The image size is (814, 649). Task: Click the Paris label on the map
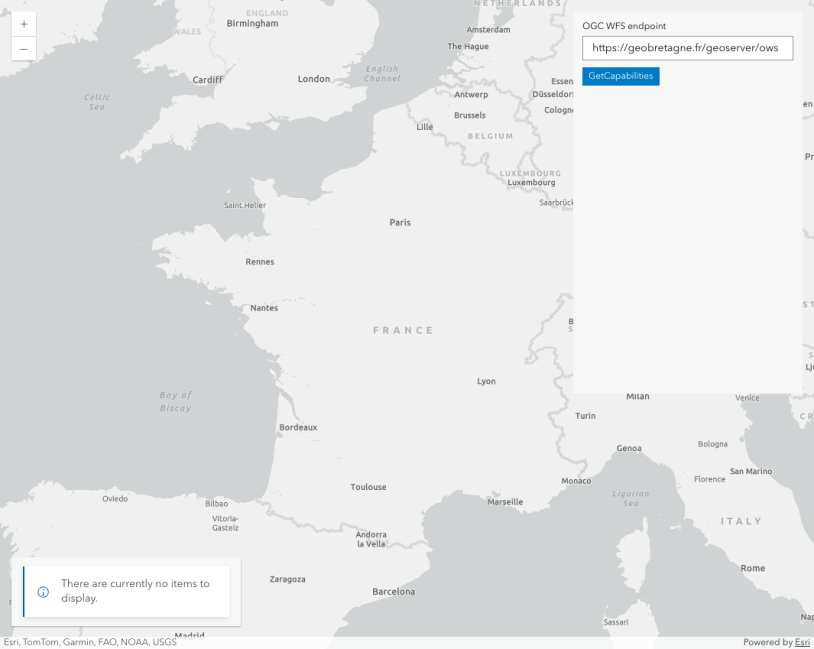(x=400, y=223)
